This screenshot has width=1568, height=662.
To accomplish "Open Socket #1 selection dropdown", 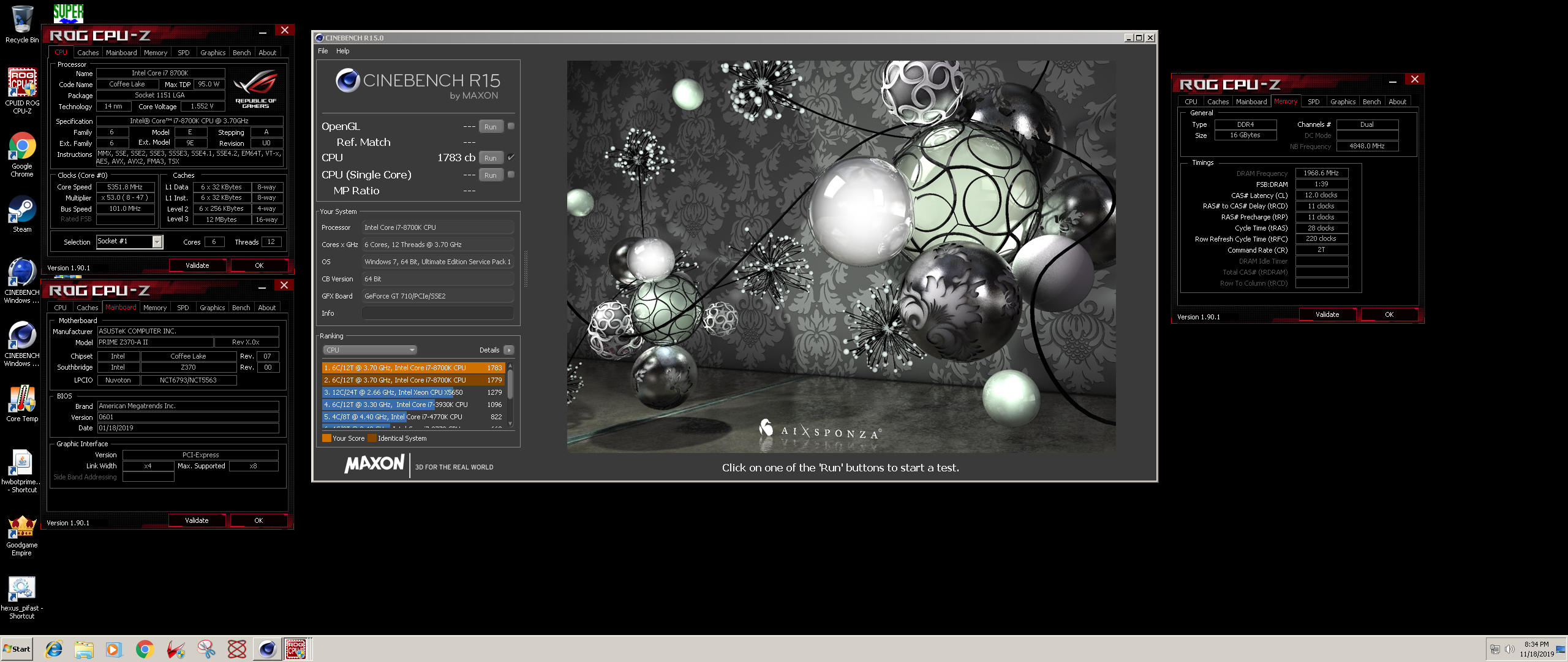I will [130, 242].
